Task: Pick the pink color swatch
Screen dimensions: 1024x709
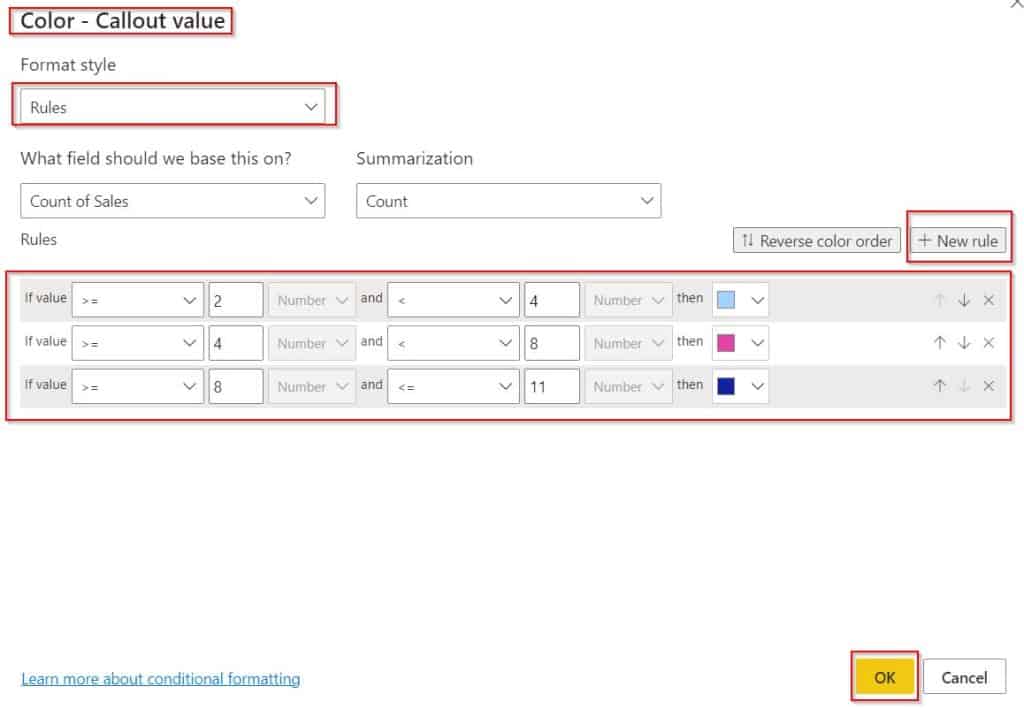Action: pos(726,343)
